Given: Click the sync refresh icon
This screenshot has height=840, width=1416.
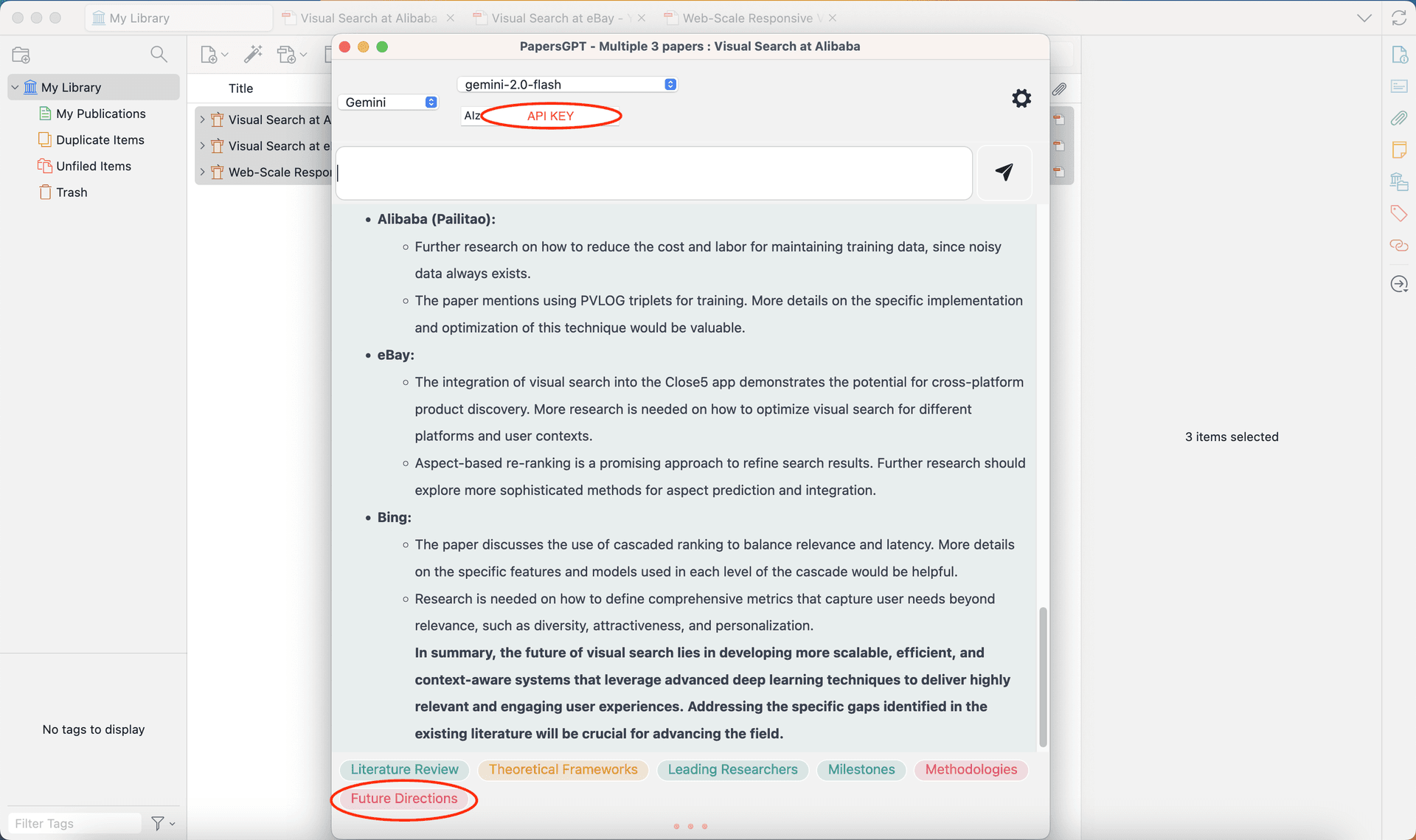Looking at the screenshot, I should click(x=1398, y=18).
